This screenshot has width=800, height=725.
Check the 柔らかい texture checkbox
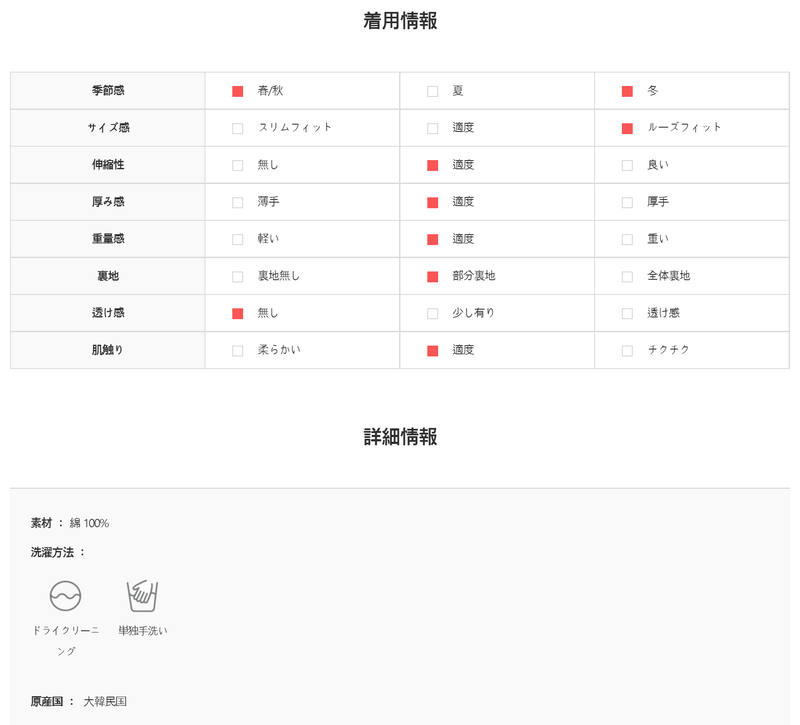coord(237,351)
